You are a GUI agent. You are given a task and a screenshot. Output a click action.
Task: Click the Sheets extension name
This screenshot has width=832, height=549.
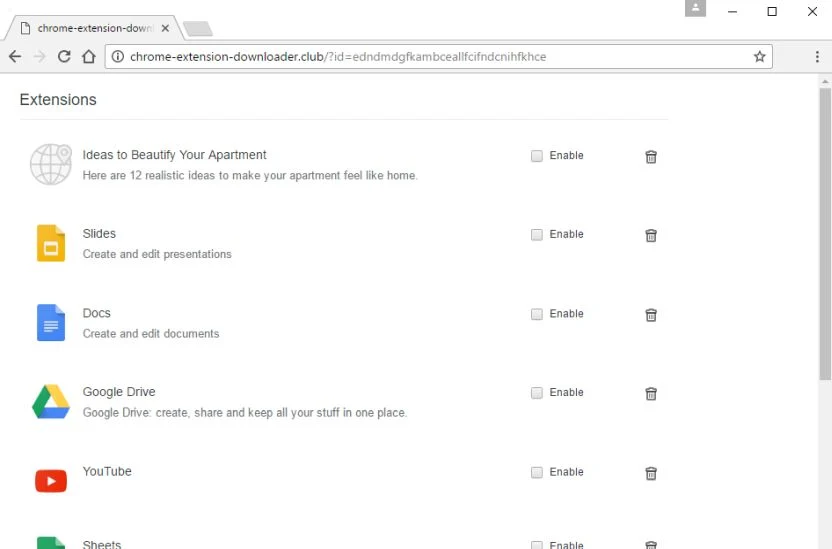click(102, 544)
